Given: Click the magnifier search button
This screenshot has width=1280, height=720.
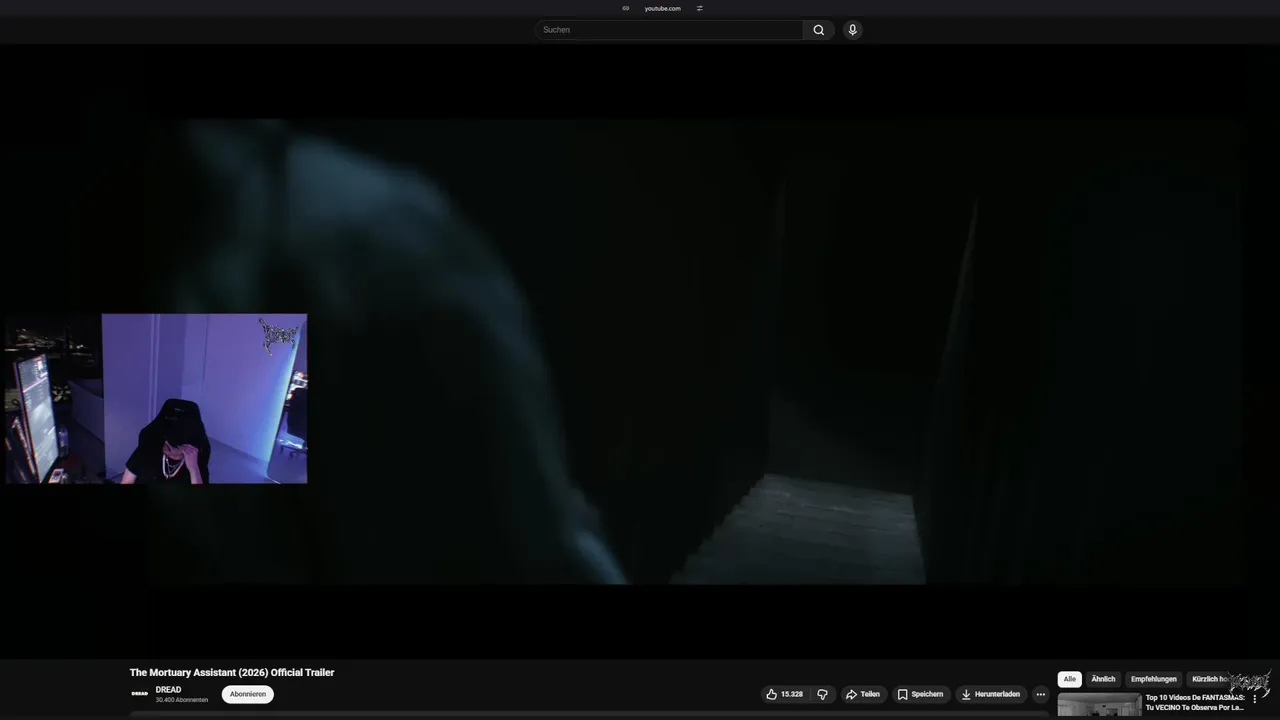Looking at the screenshot, I should 818,30.
